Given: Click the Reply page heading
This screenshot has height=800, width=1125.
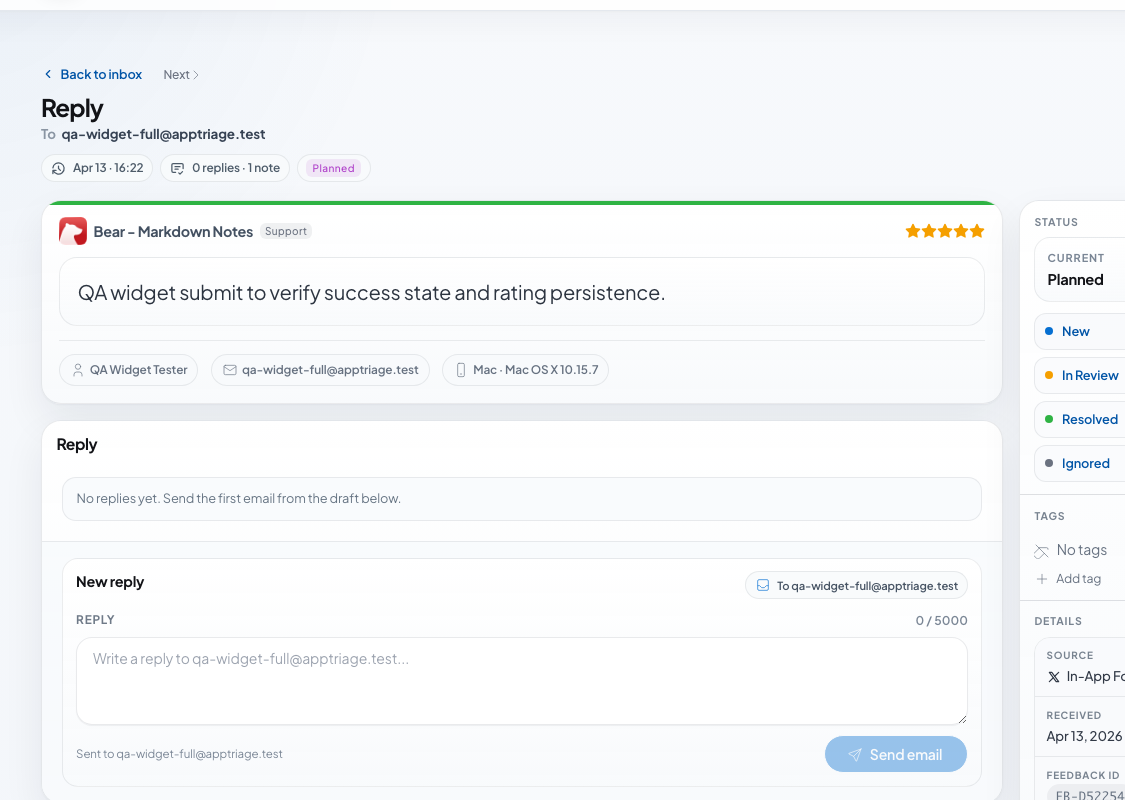Looking at the screenshot, I should [72, 108].
